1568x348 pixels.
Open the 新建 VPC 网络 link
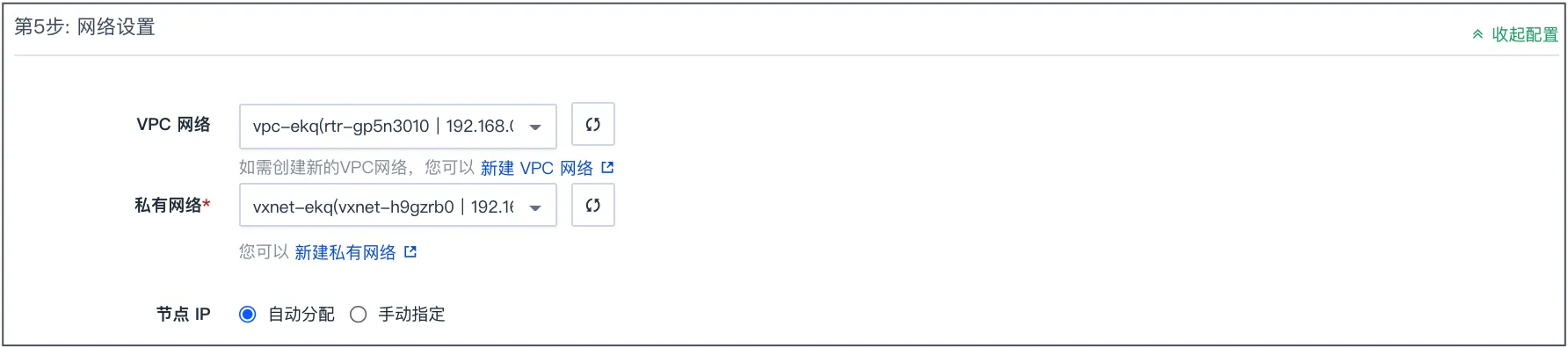pyautogui.click(x=537, y=168)
